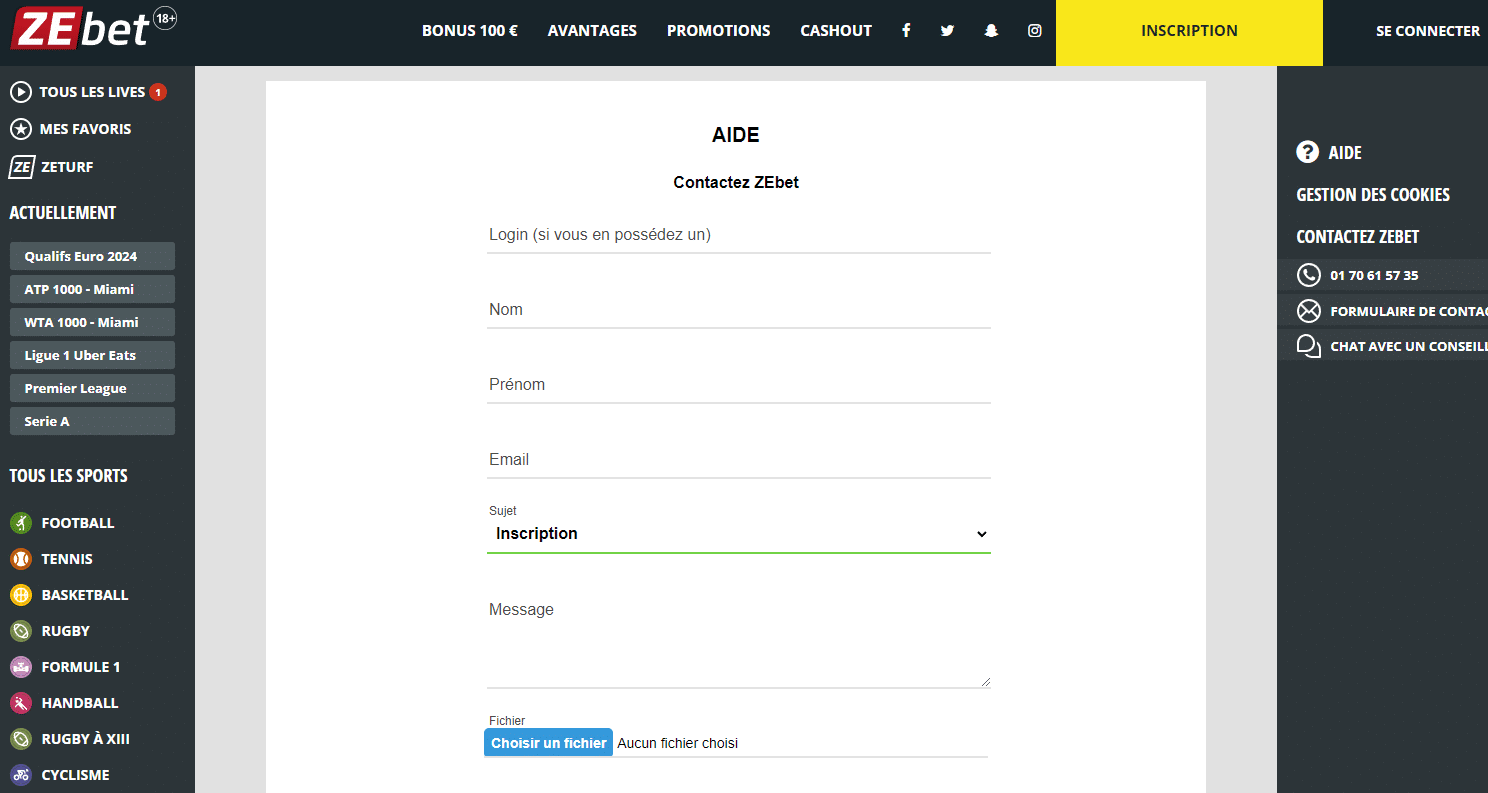
Task: Open Qualifs Euro 2024 shortcut
Action: [92, 256]
